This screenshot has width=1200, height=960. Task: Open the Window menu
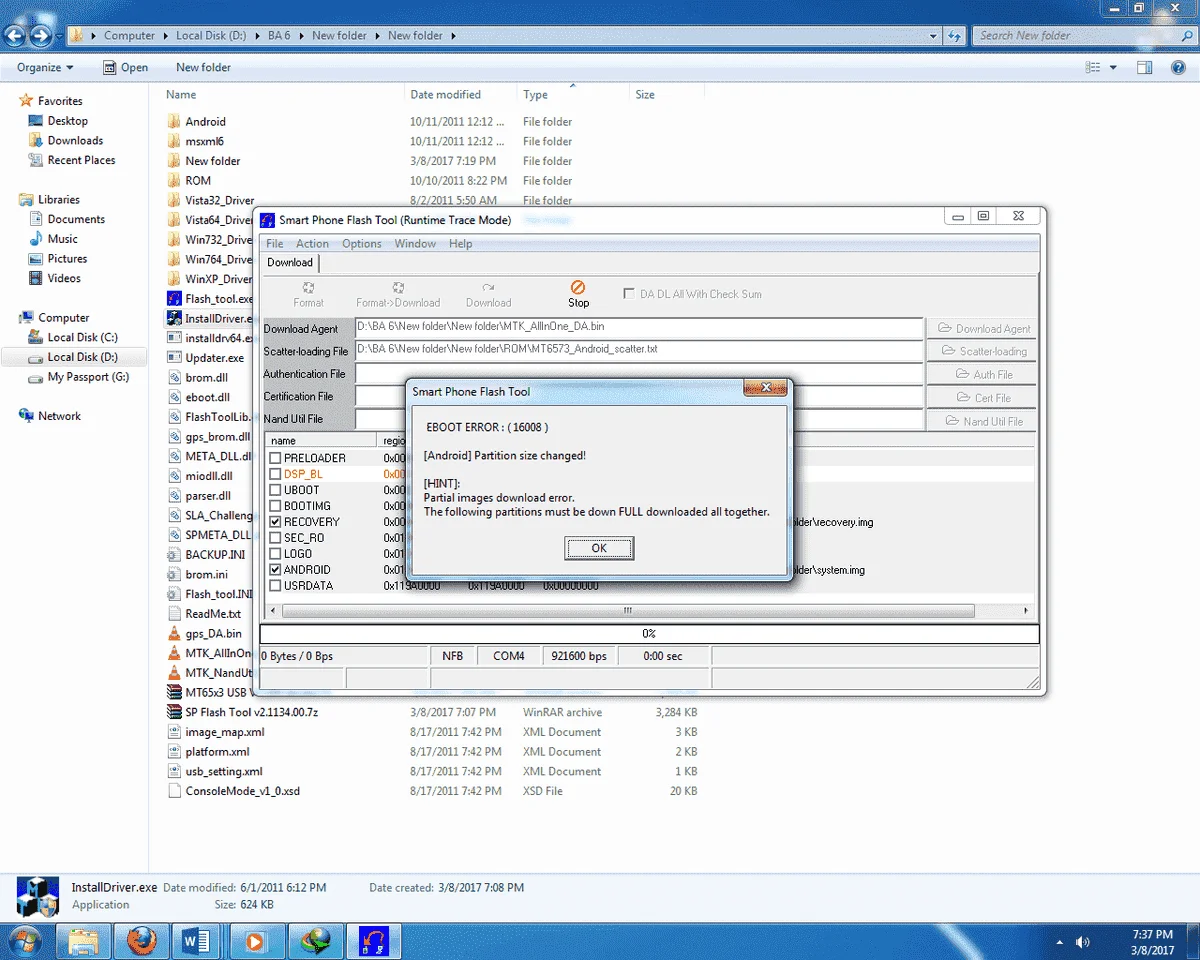[415, 244]
